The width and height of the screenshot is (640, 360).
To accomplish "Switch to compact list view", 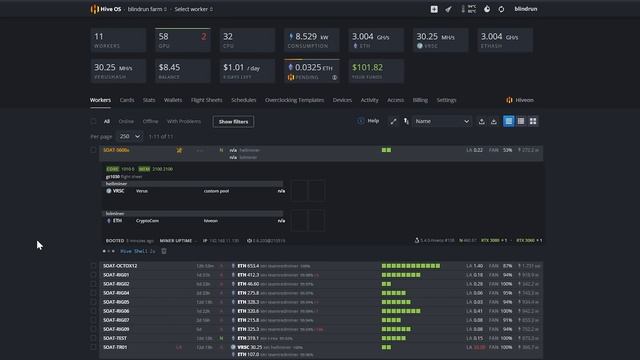I will click(521, 121).
